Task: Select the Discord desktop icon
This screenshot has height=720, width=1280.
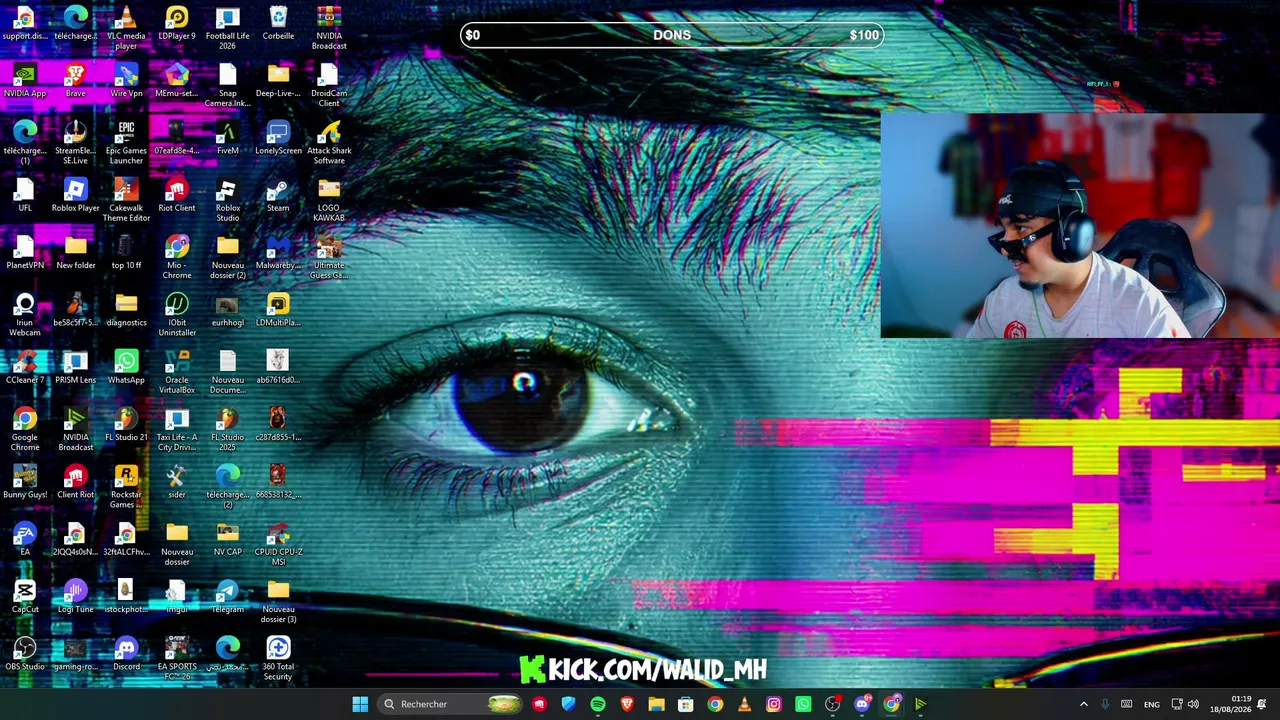Action: click(x=126, y=654)
